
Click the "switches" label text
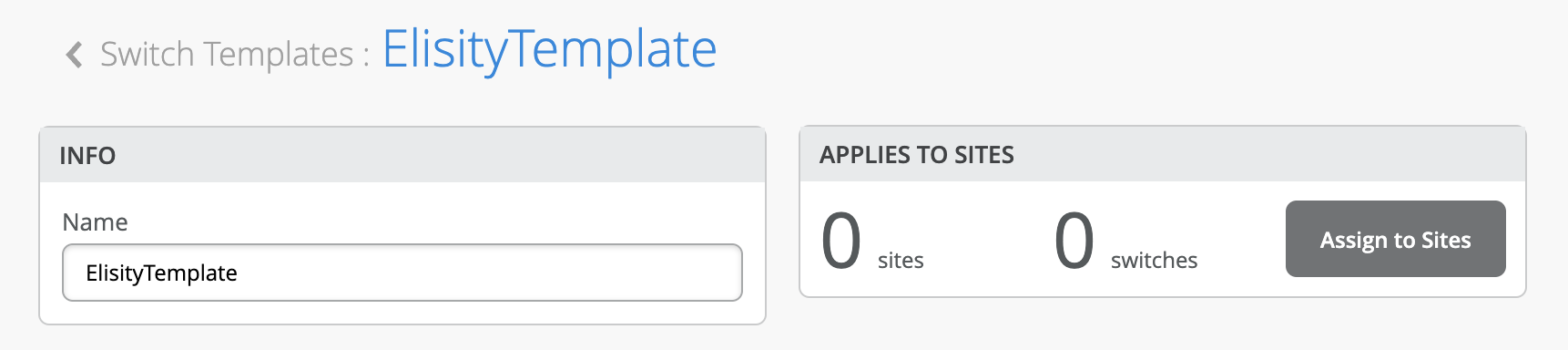[x=1154, y=261]
